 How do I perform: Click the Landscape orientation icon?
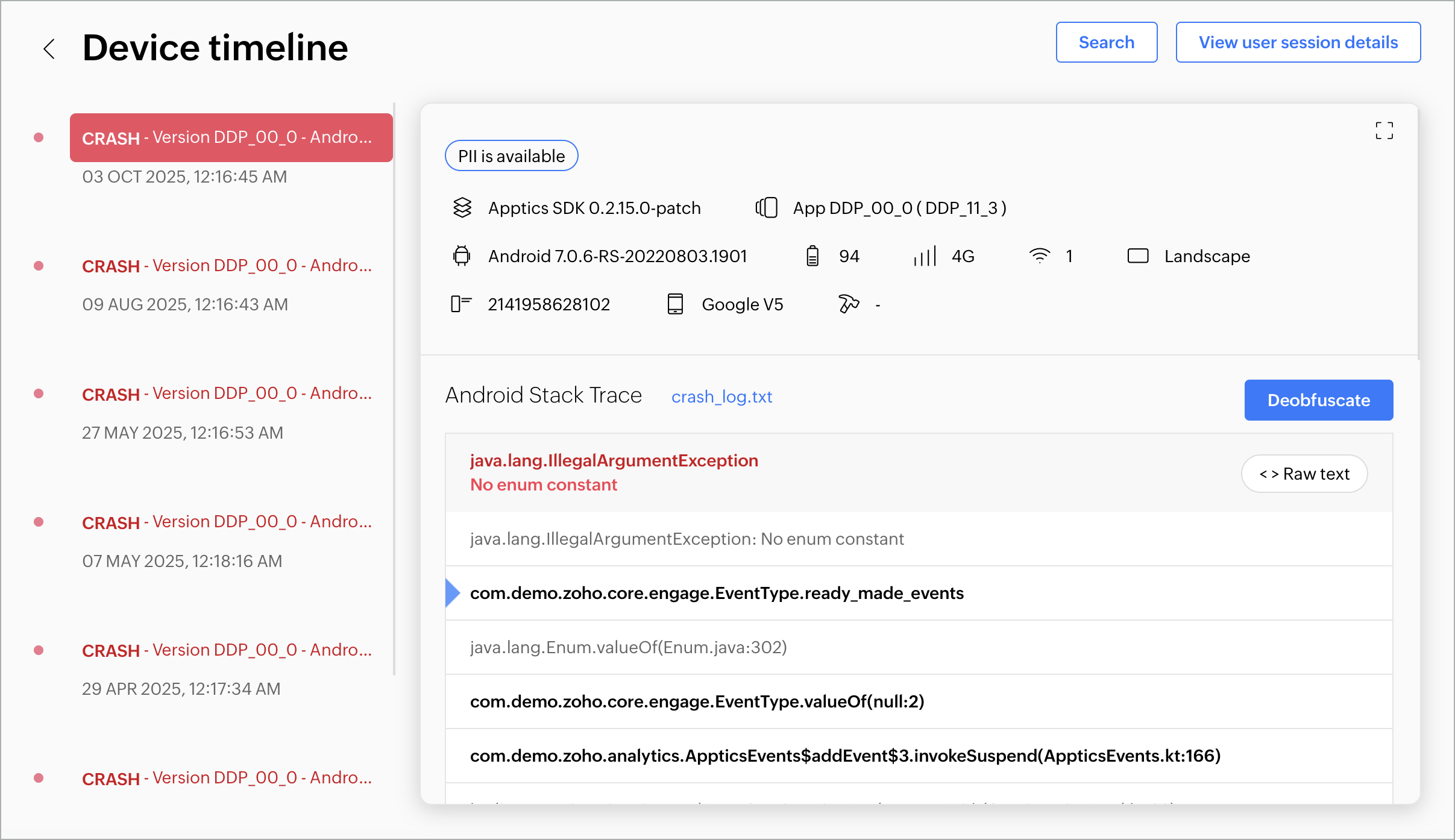(1138, 256)
